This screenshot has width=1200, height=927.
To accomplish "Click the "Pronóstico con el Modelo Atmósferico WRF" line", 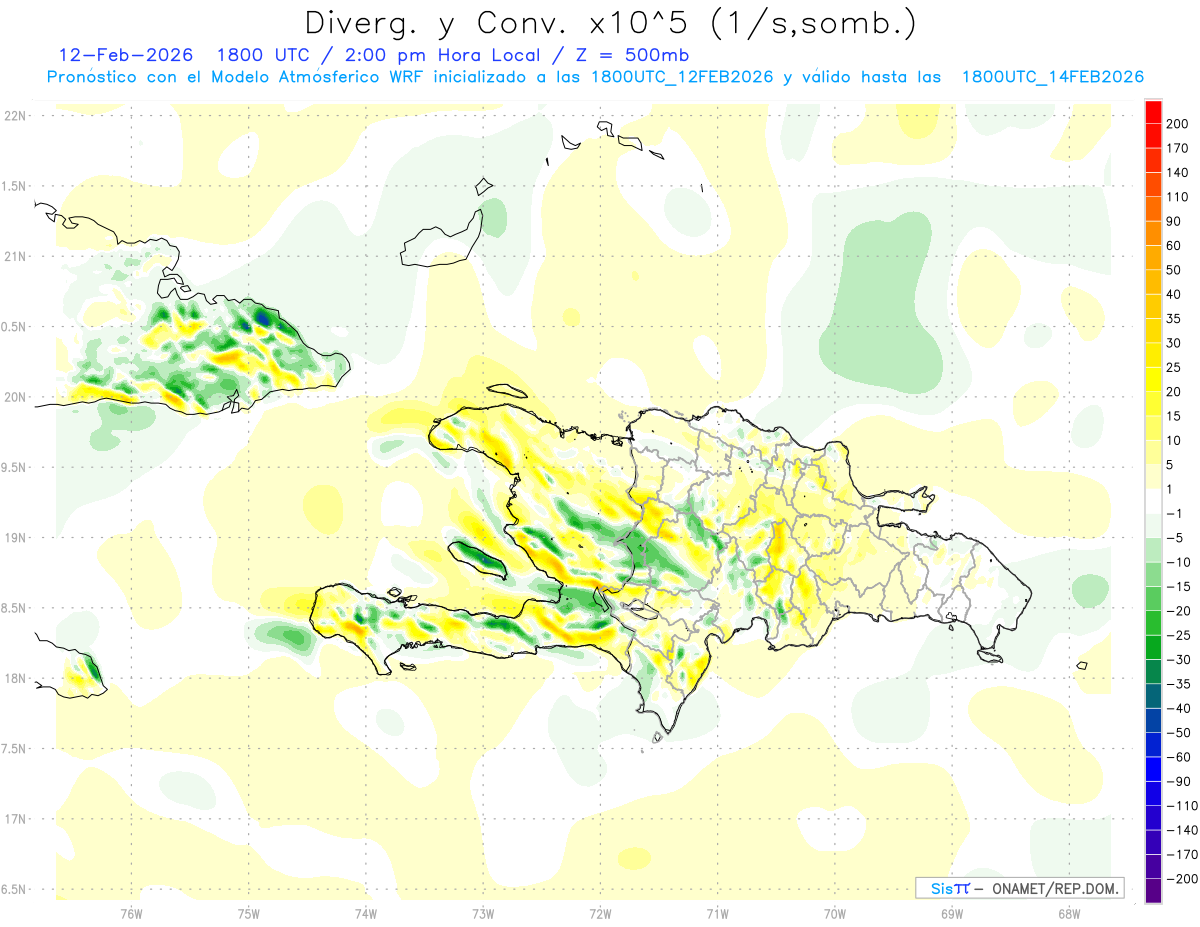I will click(237, 77).
